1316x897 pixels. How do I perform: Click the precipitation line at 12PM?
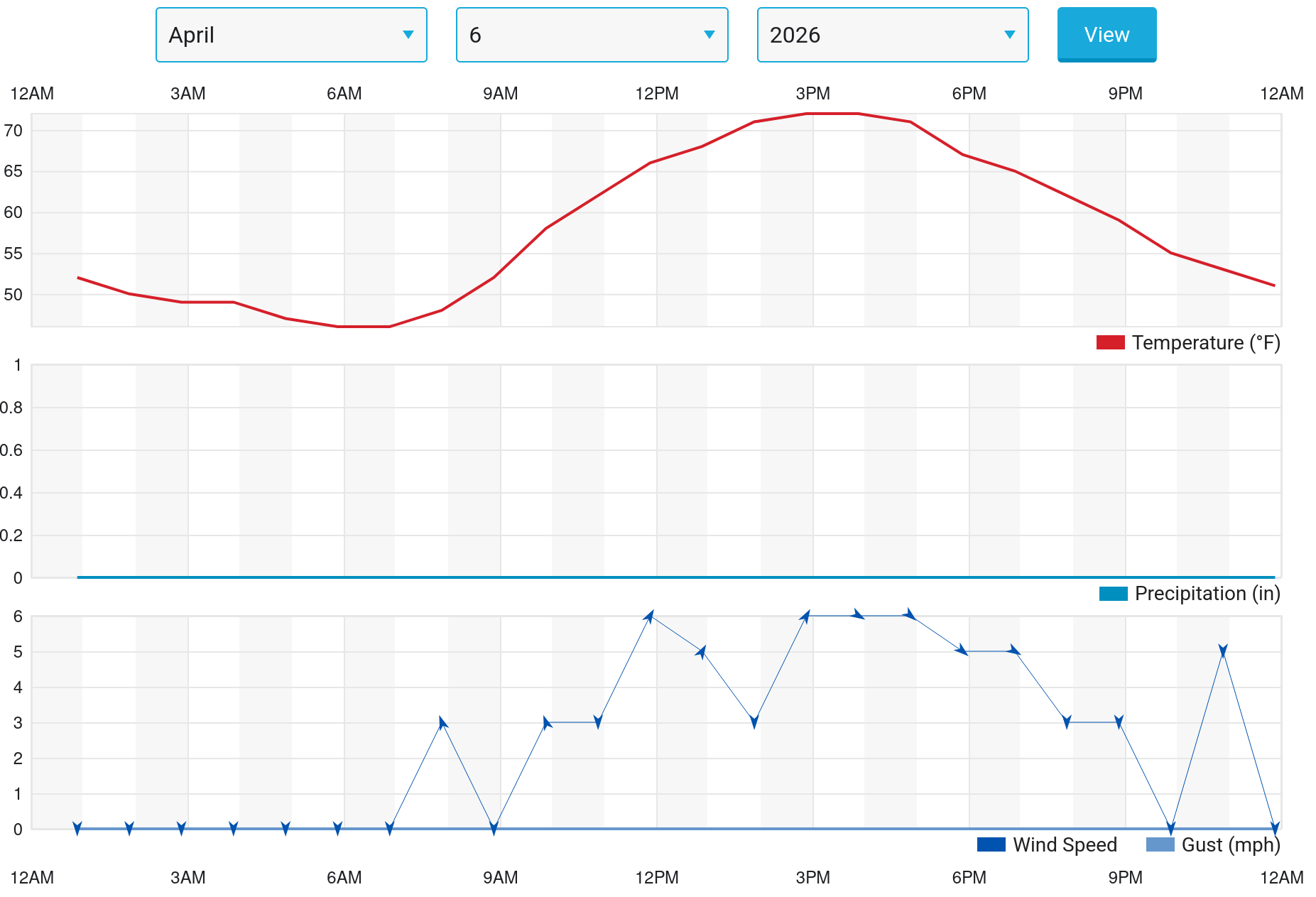[657, 577]
